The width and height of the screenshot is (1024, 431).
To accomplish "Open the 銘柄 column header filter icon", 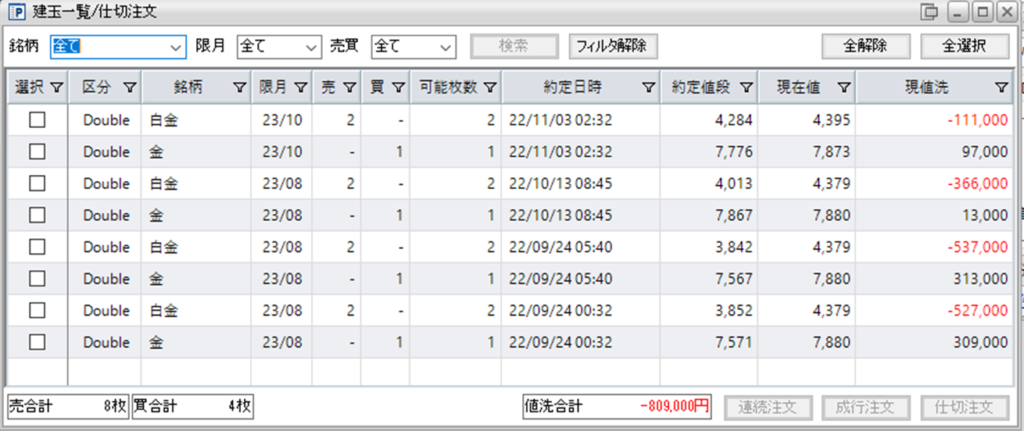I will pyautogui.click(x=240, y=88).
